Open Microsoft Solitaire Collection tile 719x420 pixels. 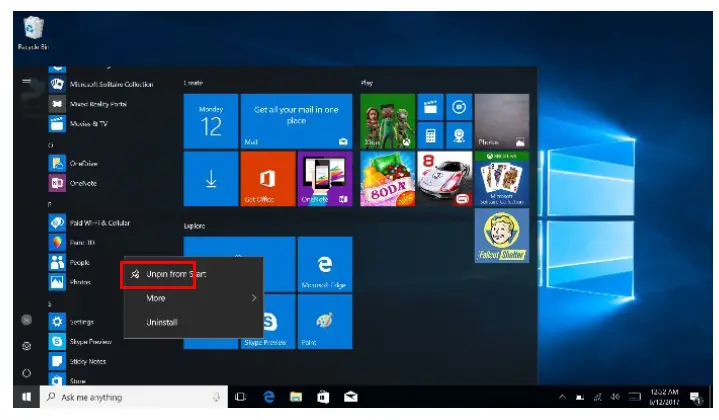click(502, 178)
